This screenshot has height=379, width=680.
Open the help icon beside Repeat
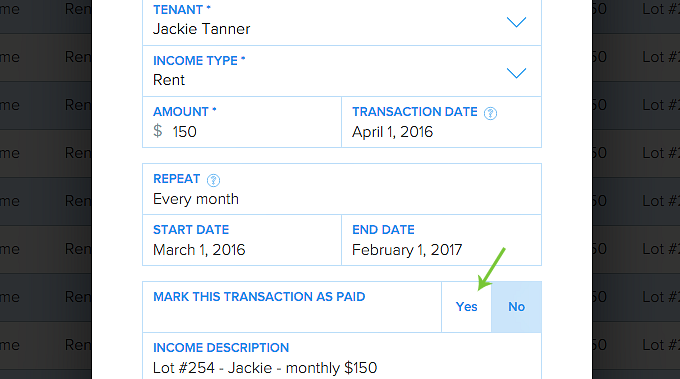[x=213, y=180]
